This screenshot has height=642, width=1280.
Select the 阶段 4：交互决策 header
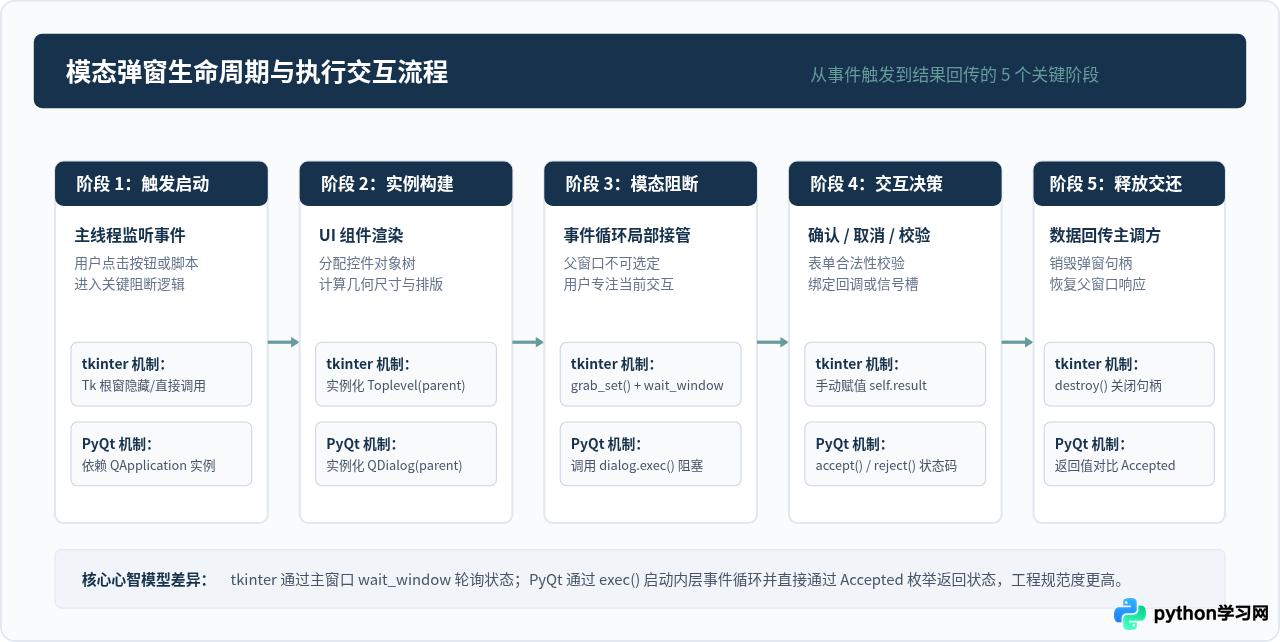(x=895, y=184)
